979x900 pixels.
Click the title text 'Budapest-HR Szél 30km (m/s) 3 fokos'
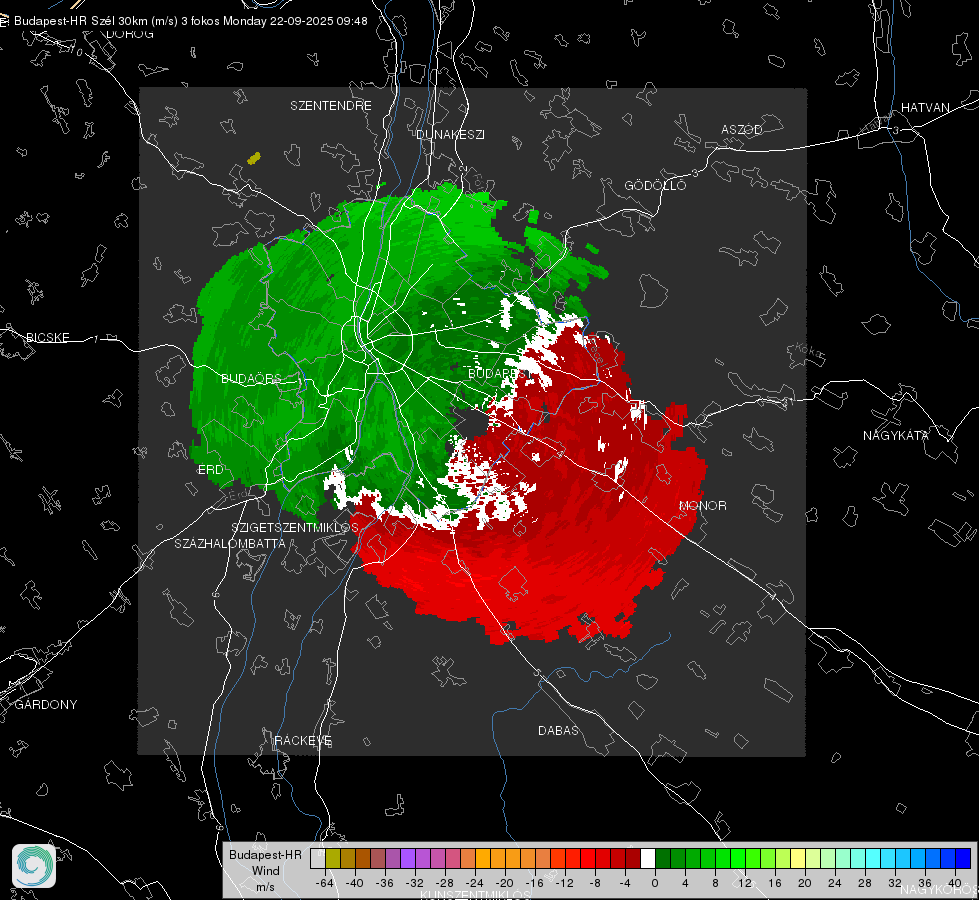[117, 21]
